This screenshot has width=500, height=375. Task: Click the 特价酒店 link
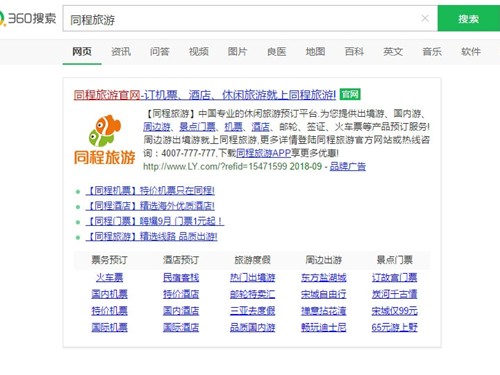(181, 294)
